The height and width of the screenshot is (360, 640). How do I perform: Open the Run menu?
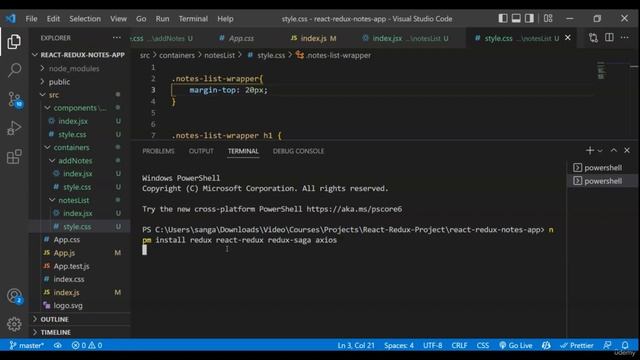162,19
